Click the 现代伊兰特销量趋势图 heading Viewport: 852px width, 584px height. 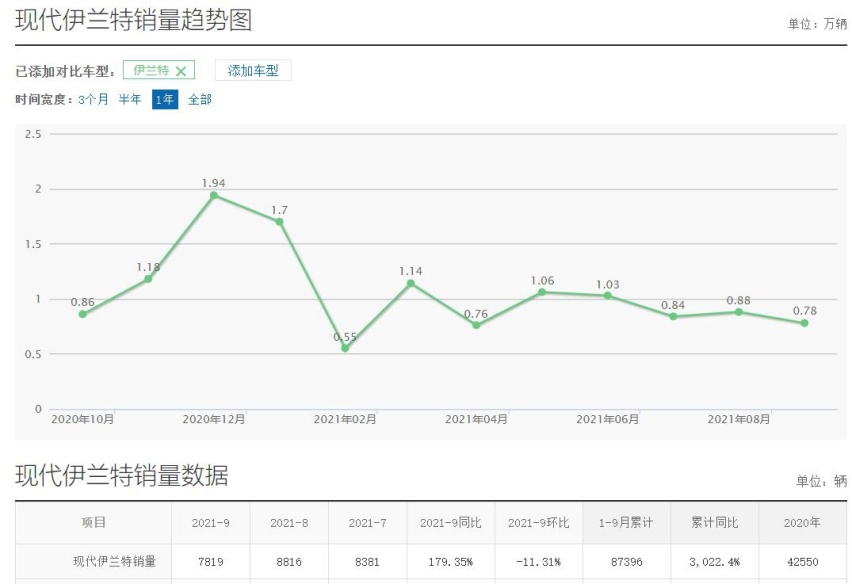coord(134,21)
